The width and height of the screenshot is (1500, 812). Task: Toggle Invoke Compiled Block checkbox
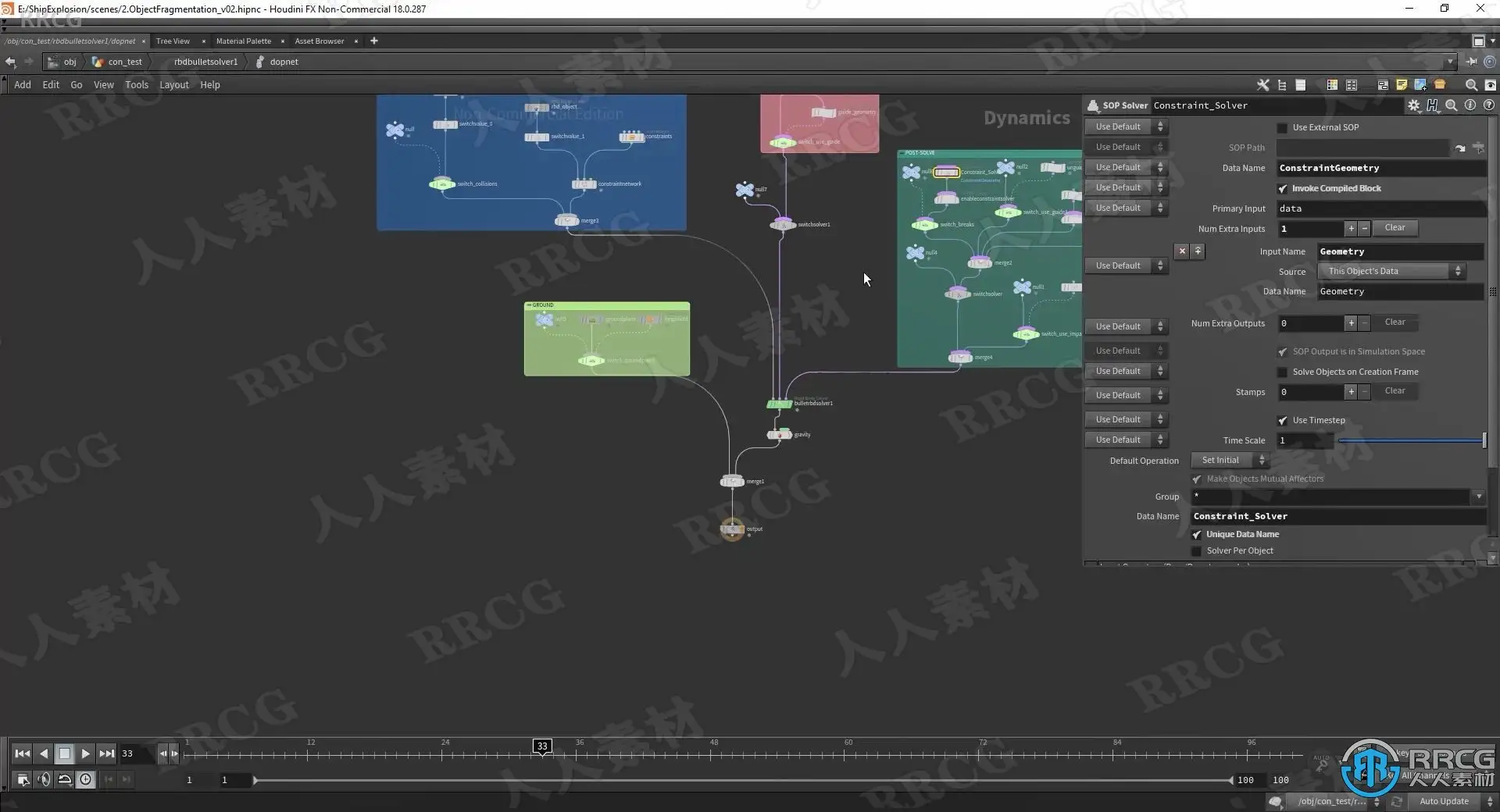[1282, 188]
